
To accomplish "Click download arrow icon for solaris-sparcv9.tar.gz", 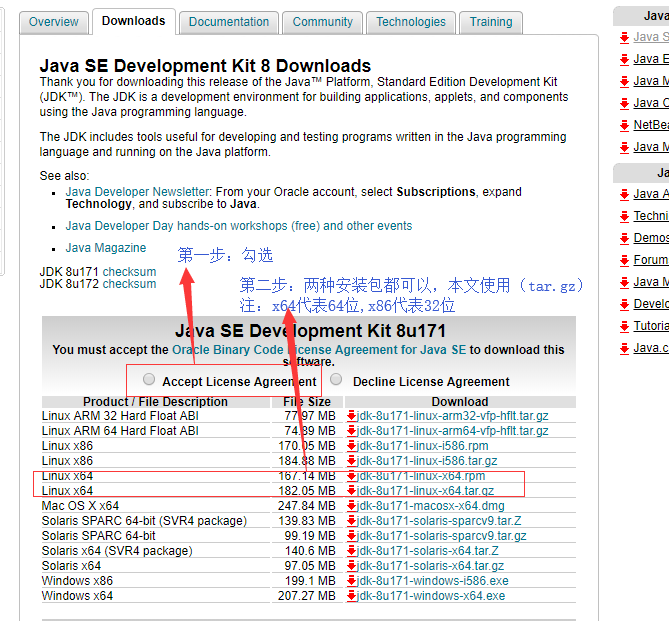I will (x=352, y=536).
